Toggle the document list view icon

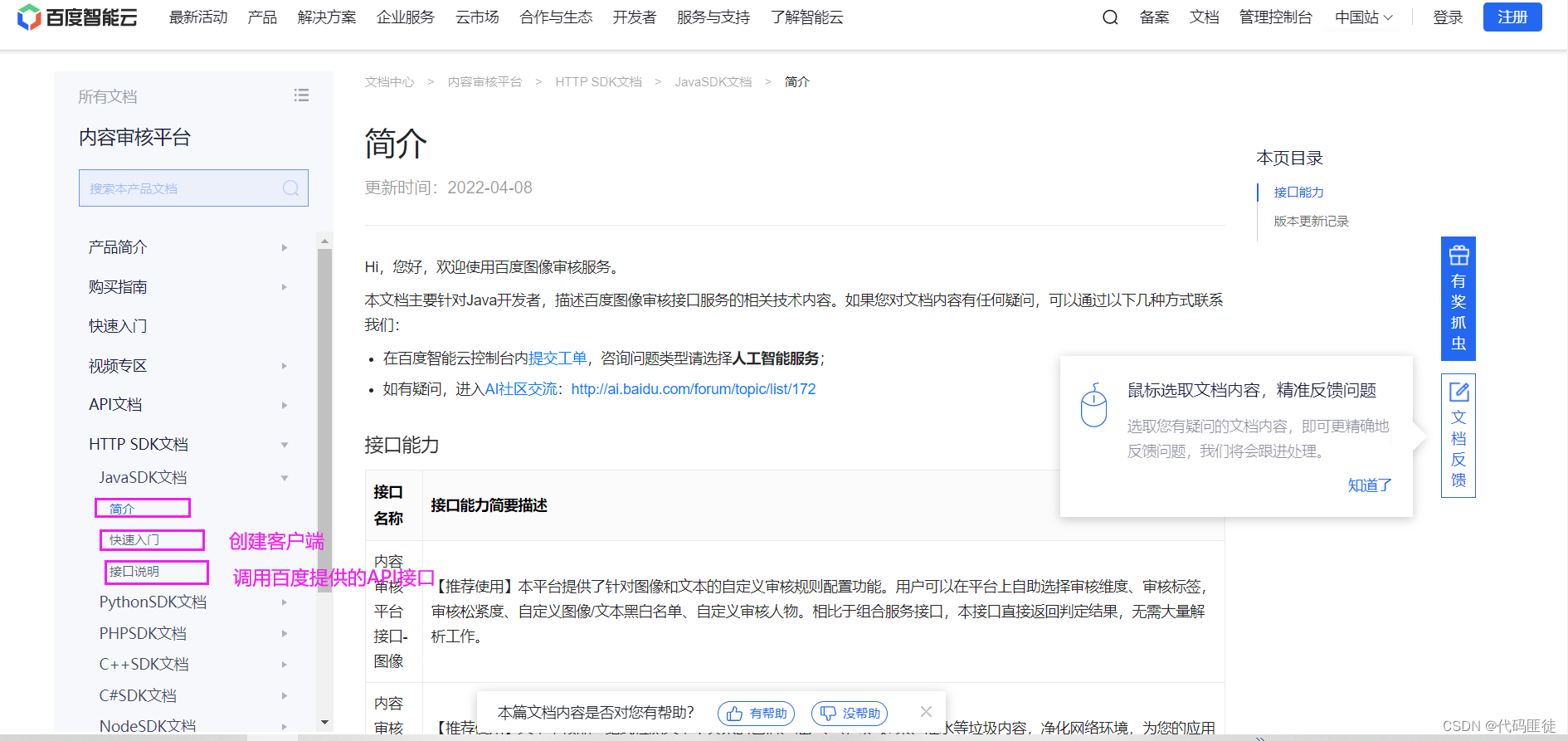click(301, 95)
